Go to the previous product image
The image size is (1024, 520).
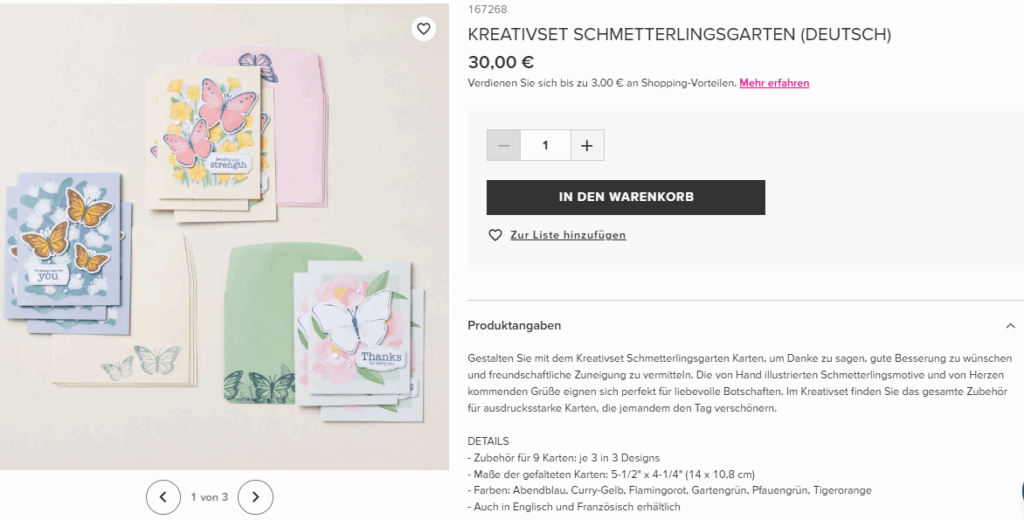tap(163, 497)
